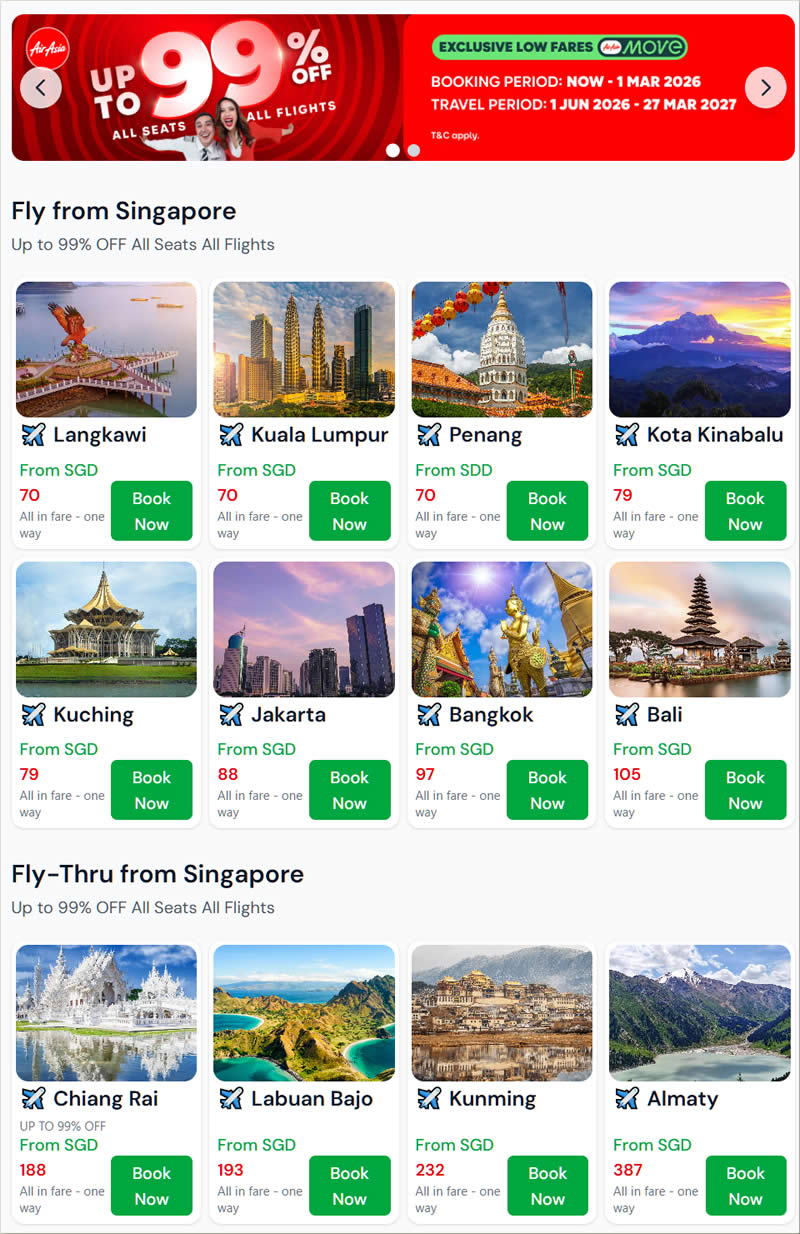This screenshot has height=1234, width=800.
Task: Click the airplane icon beside Bangkok
Action: pyautogui.click(x=429, y=715)
